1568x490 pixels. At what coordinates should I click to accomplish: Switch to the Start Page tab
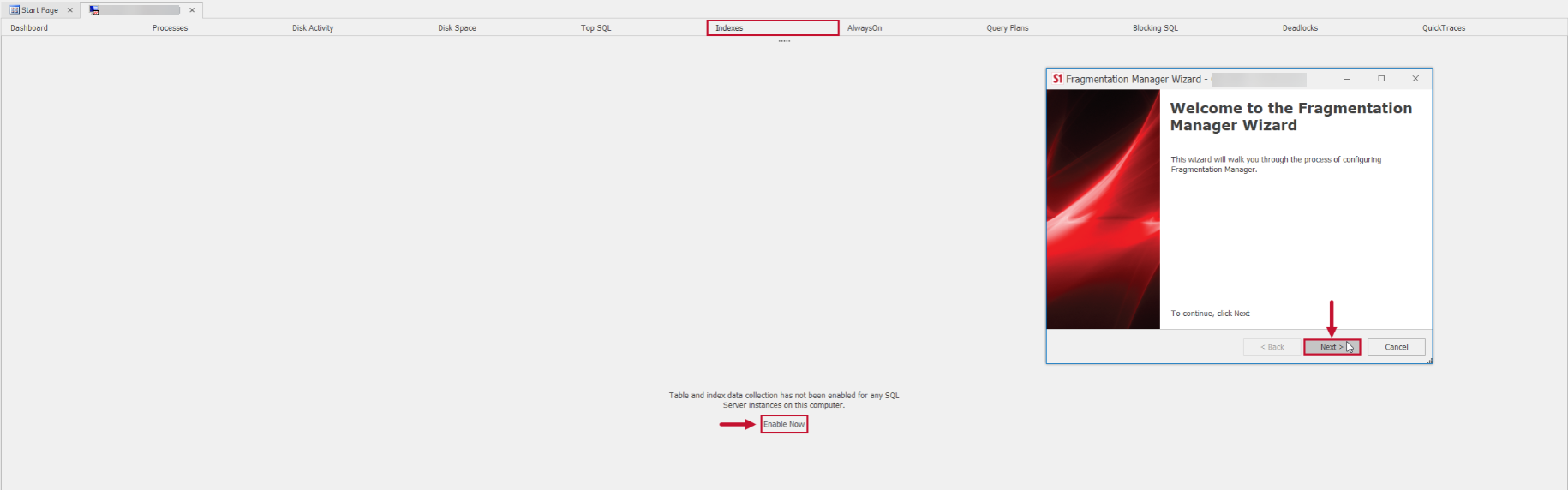(39, 10)
